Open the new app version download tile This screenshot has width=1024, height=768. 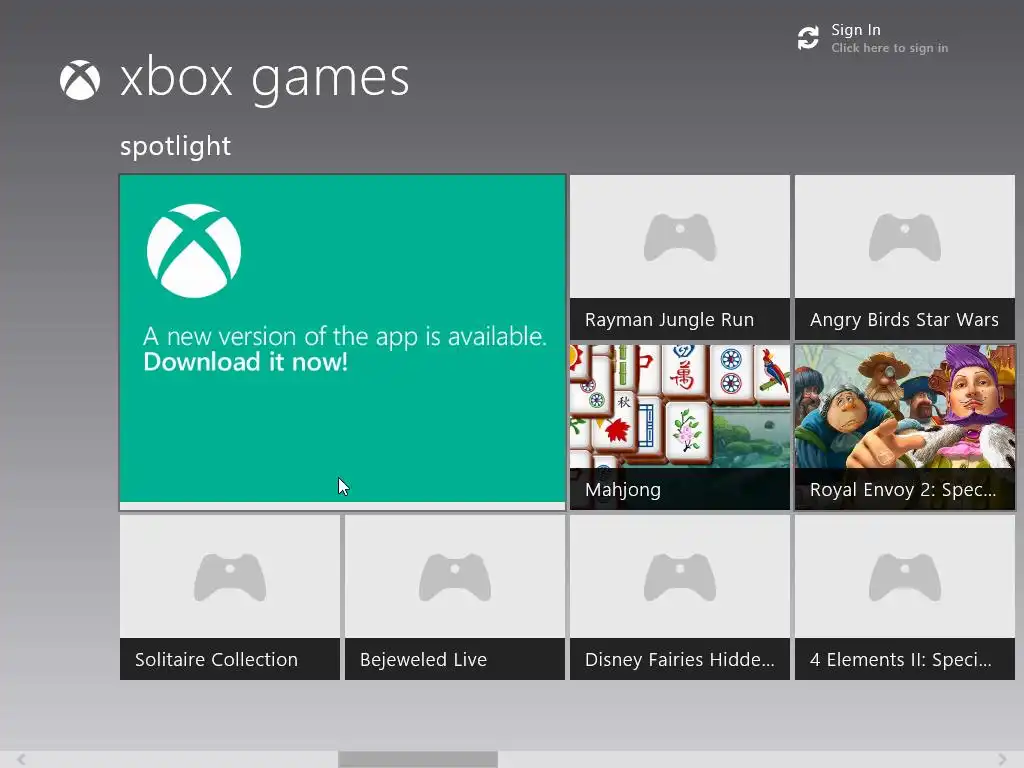(x=342, y=342)
